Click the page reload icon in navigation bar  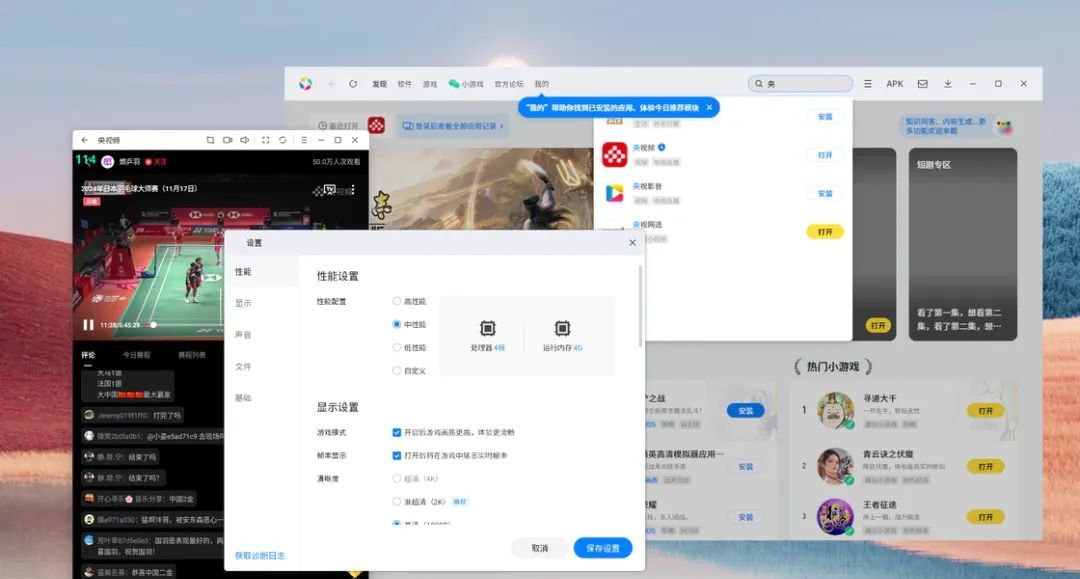[x=352, y=84]
